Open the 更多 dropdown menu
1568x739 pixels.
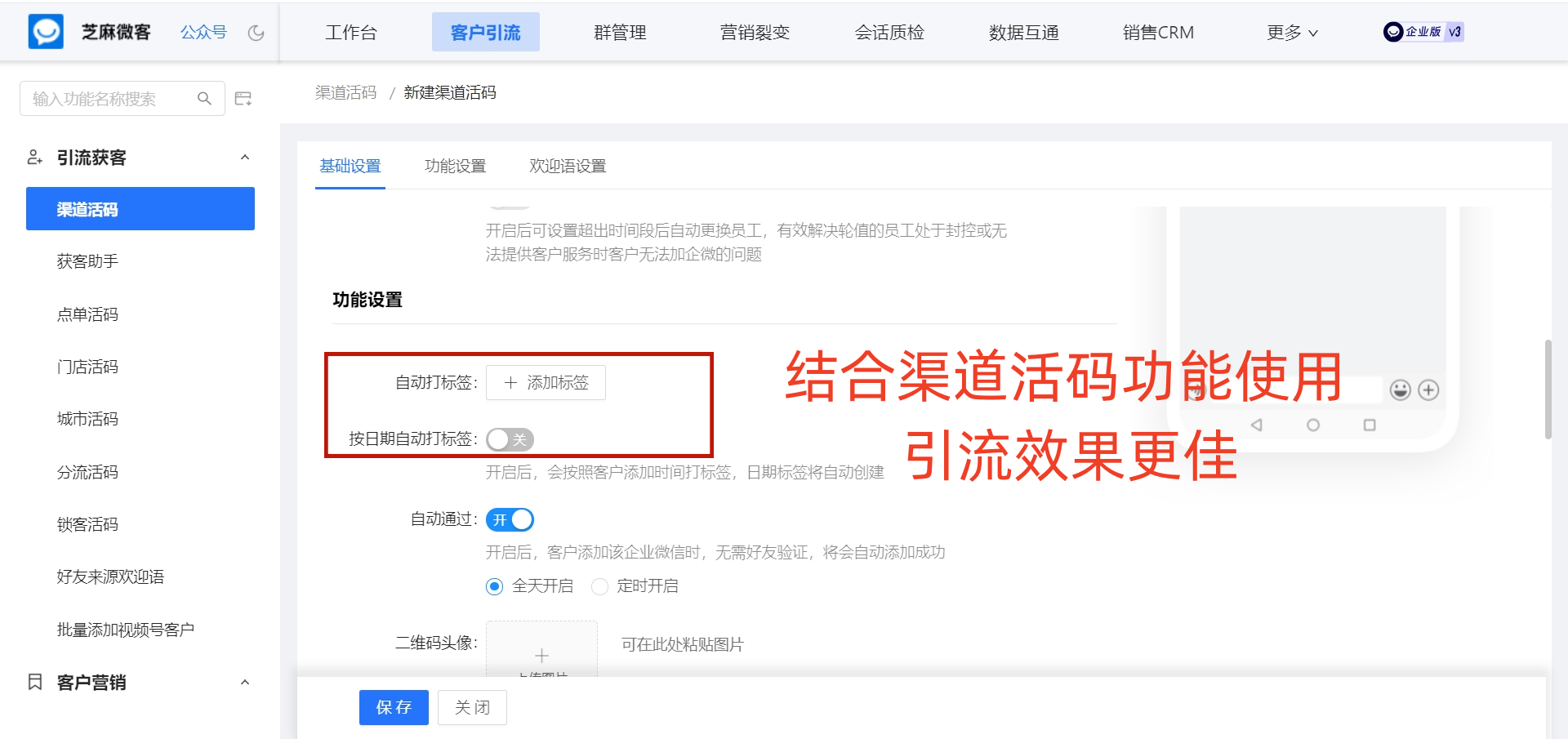click(x=1292, y=33)
